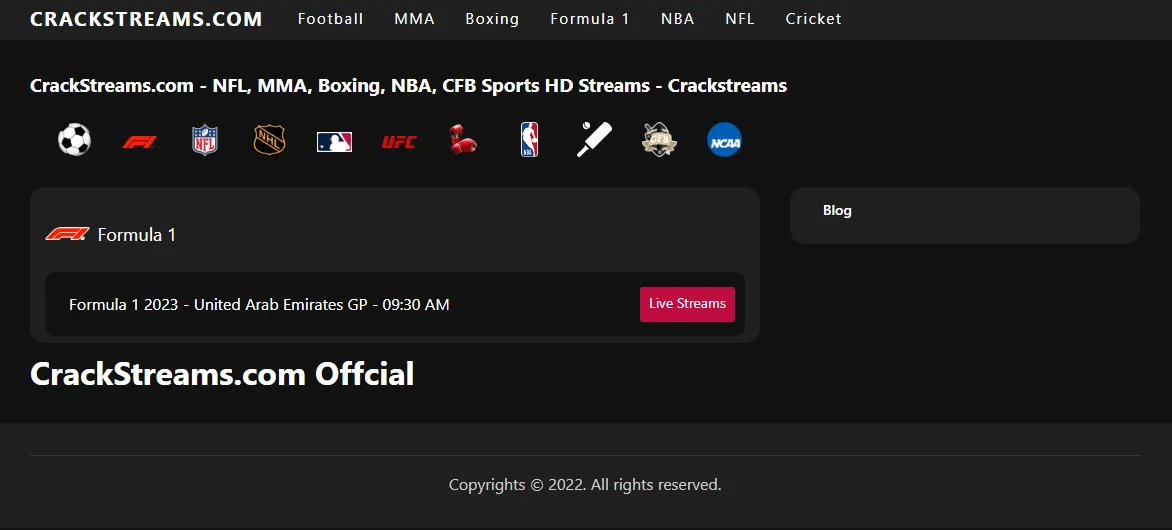Click the blue NCAA logo icon
Viewport: 1172px width, 530px height.
point(724,141)
